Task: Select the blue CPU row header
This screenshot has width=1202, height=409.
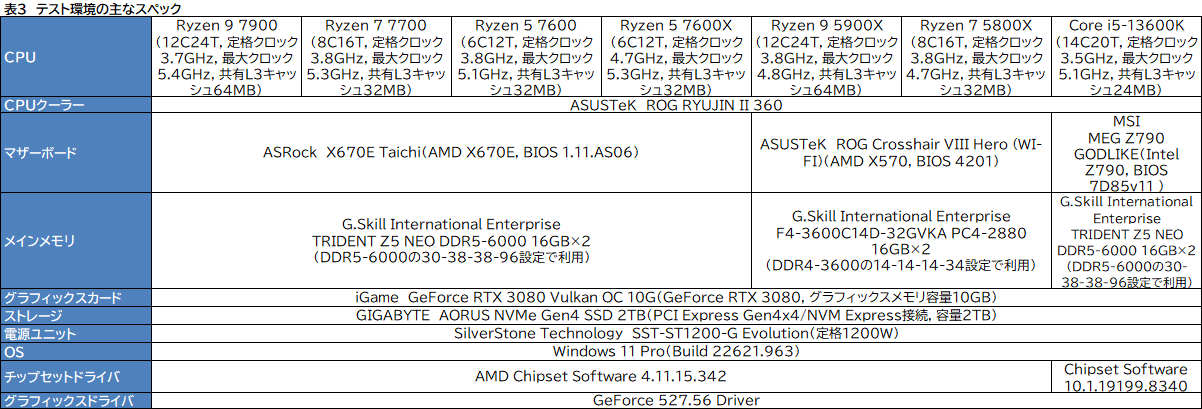Action: 75,57
